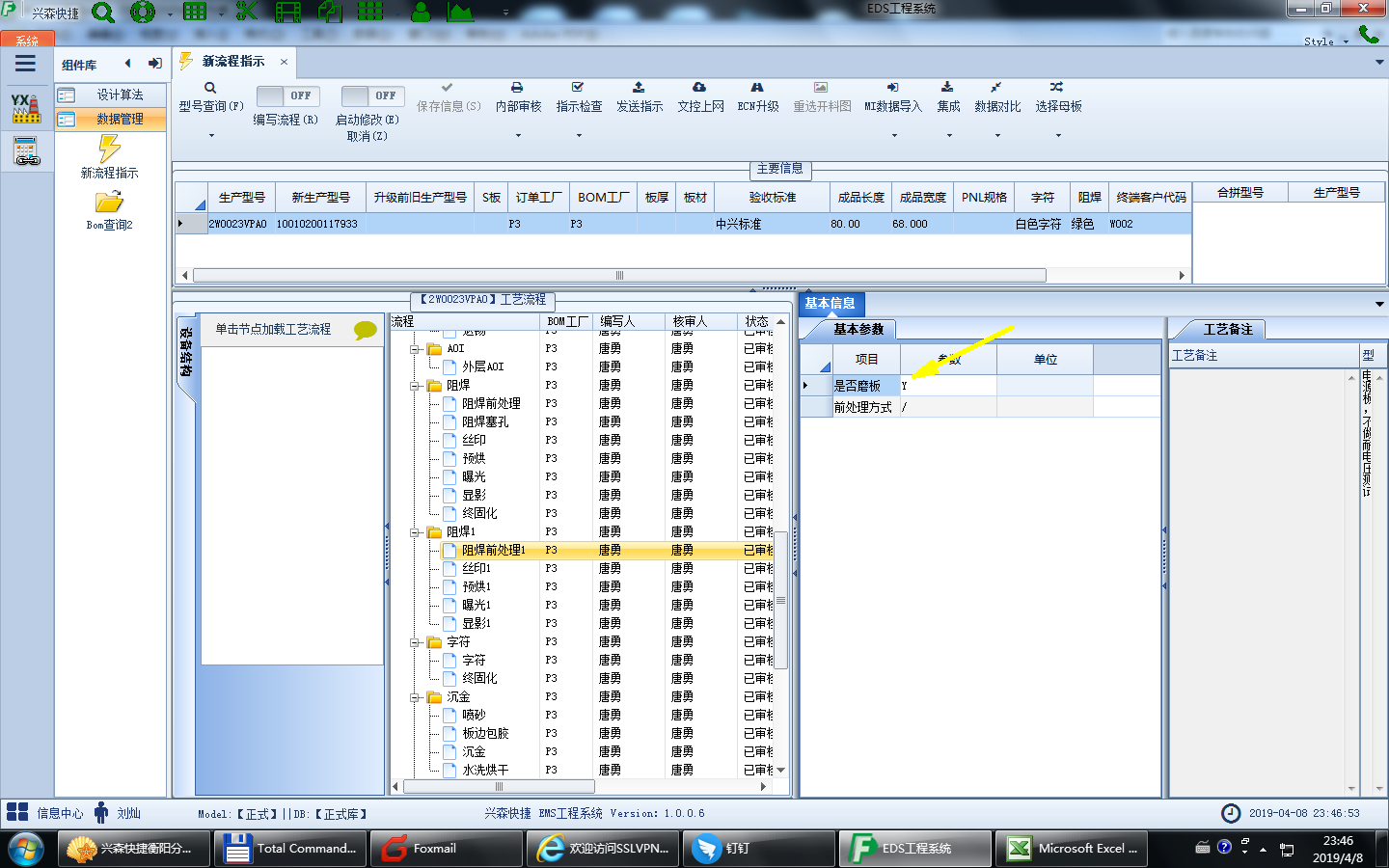
Task: Open the 系统 ribbon tab
Action: [x=27, y=41]
